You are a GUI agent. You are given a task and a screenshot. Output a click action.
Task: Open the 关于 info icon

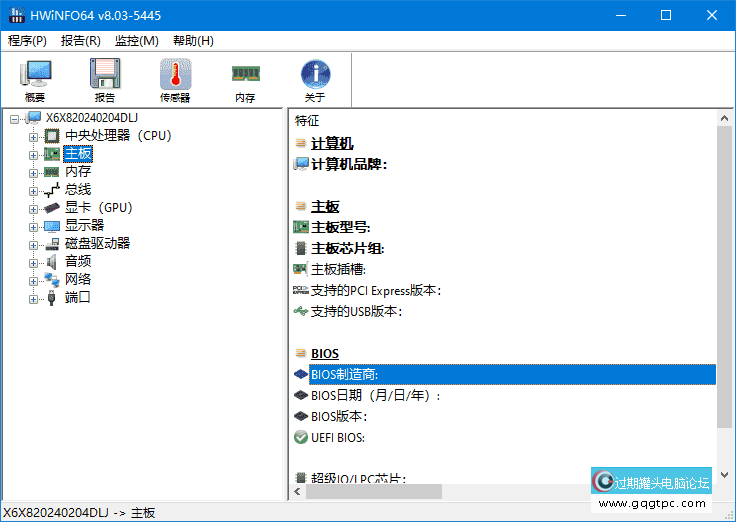[x=315, y=80]
